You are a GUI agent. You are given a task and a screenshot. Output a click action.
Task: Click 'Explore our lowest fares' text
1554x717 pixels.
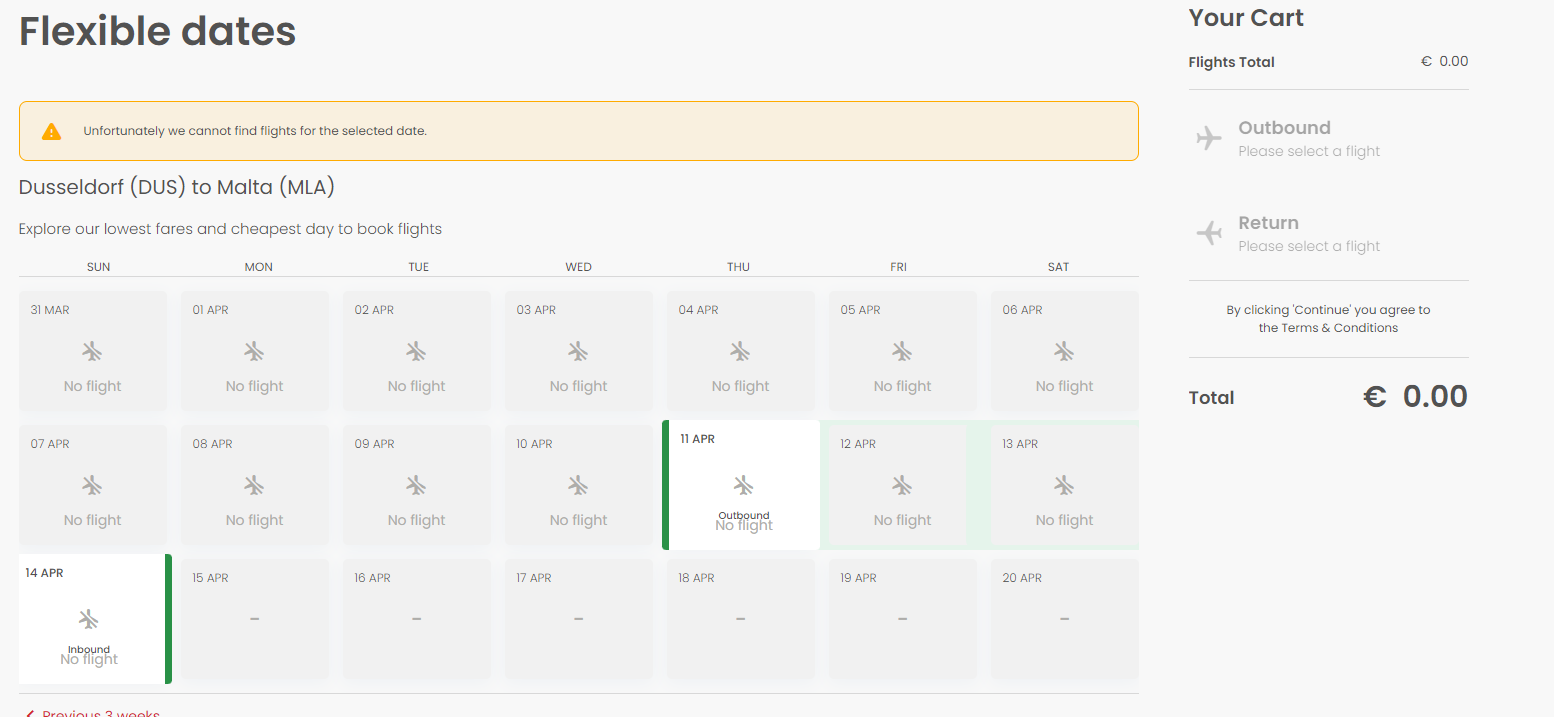230,229
